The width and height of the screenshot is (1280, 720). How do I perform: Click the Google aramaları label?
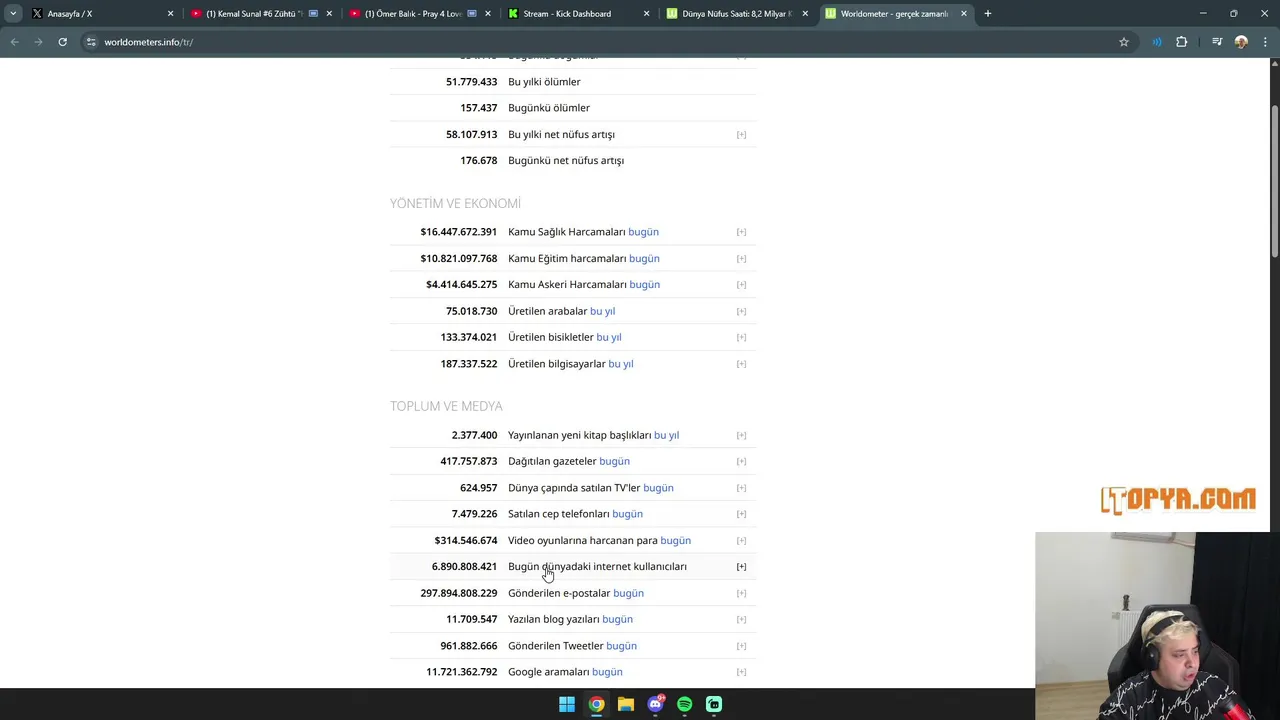[x=549, y=672]
